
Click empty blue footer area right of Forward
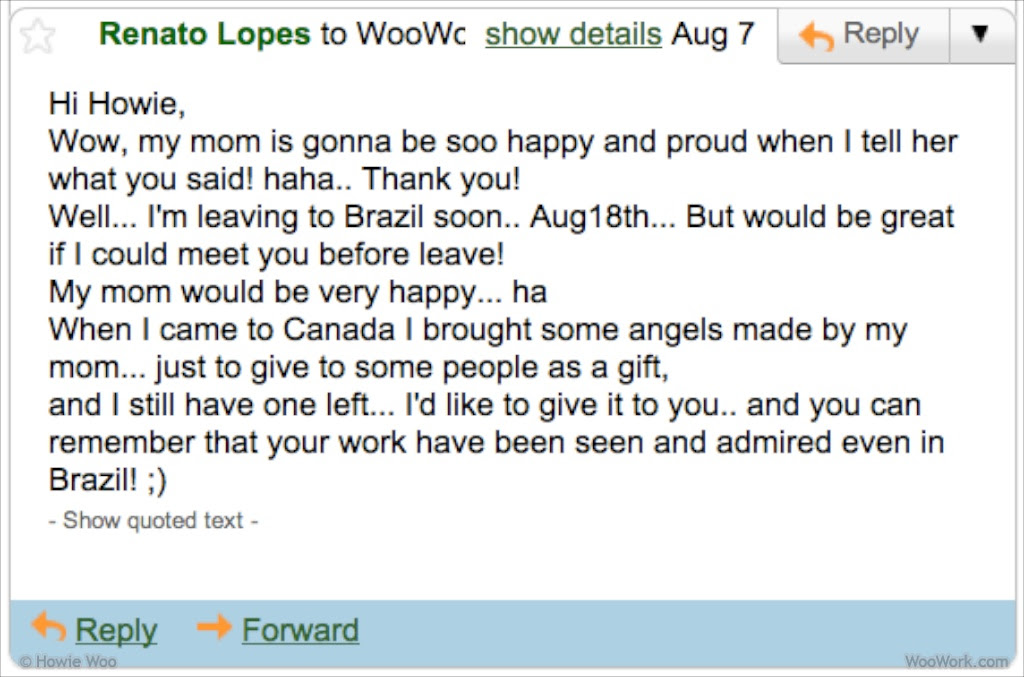(686, 630)
